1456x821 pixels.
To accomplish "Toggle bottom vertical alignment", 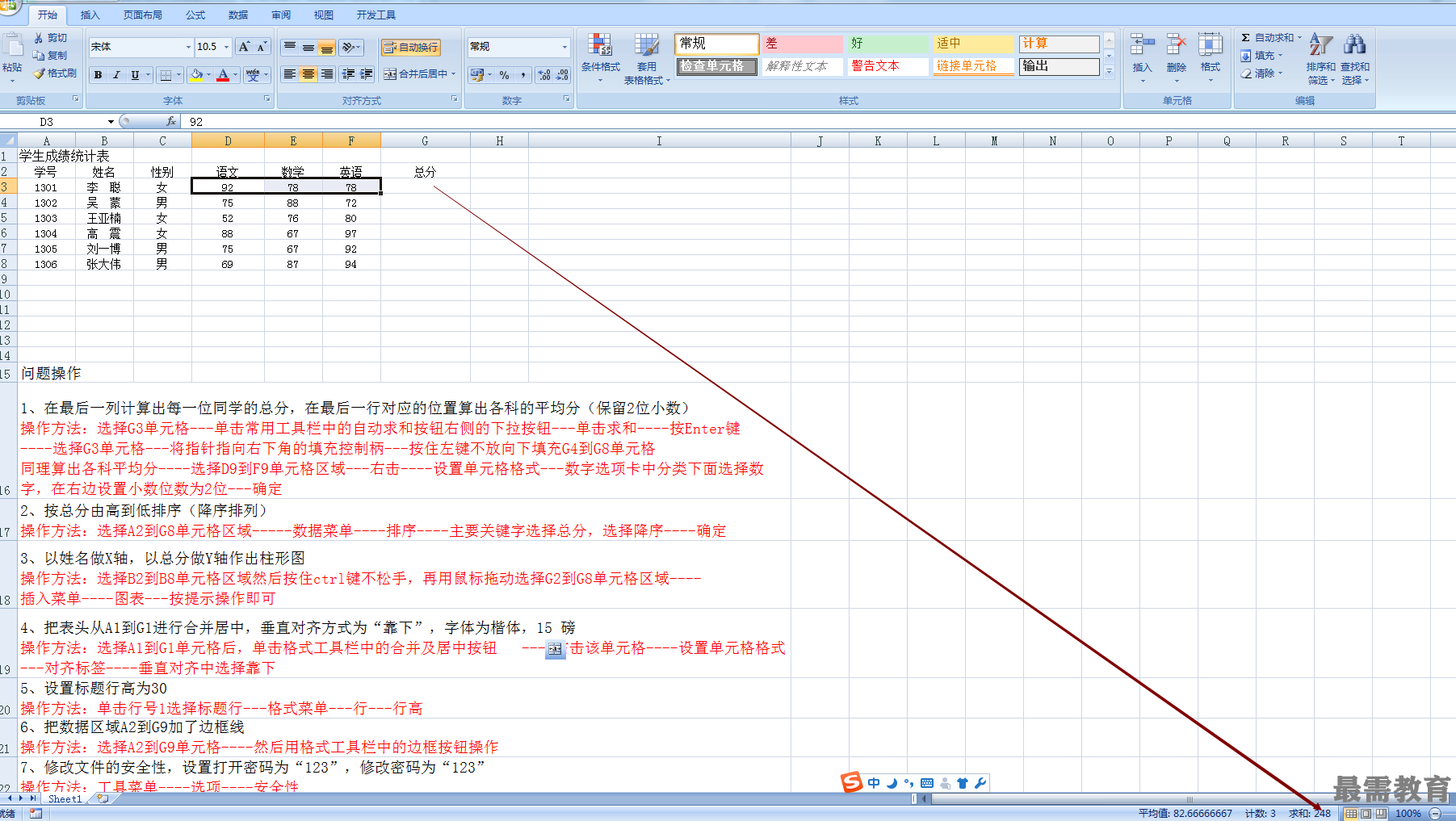I will click(x=326, y=48).
